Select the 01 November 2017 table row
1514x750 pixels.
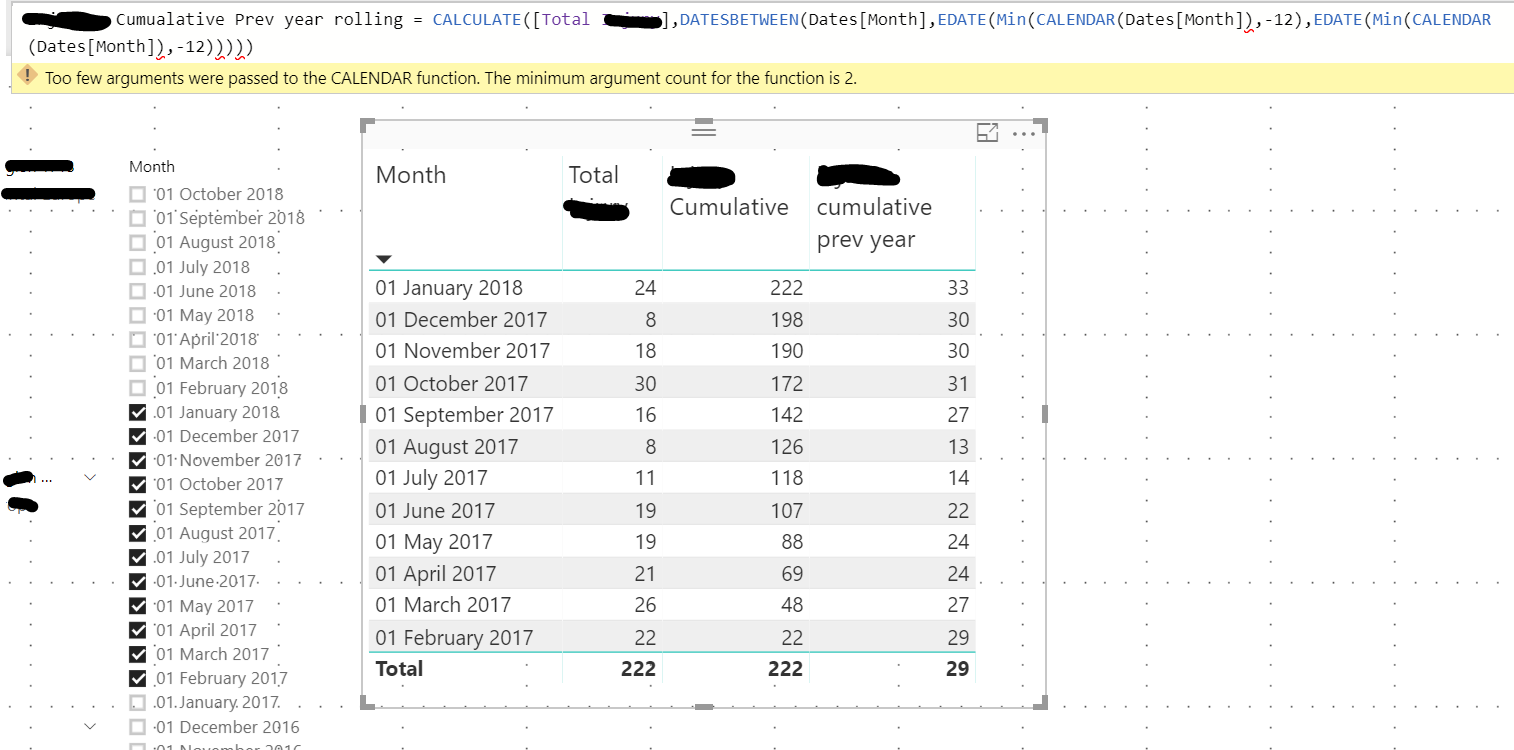(672, 351)
